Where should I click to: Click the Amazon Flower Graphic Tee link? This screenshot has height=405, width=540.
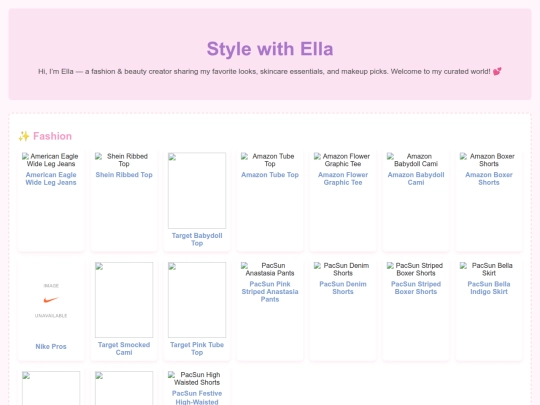pos(343,179)
